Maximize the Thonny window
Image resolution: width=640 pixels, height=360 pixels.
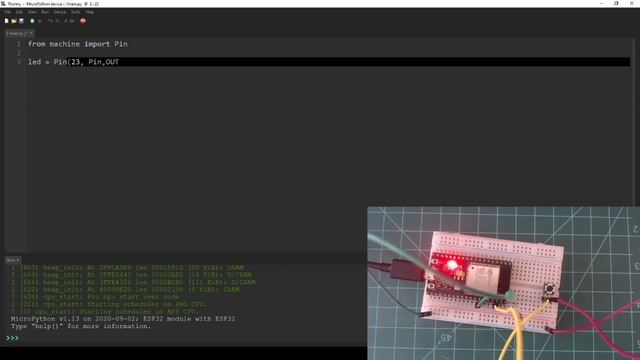(616, 4)
